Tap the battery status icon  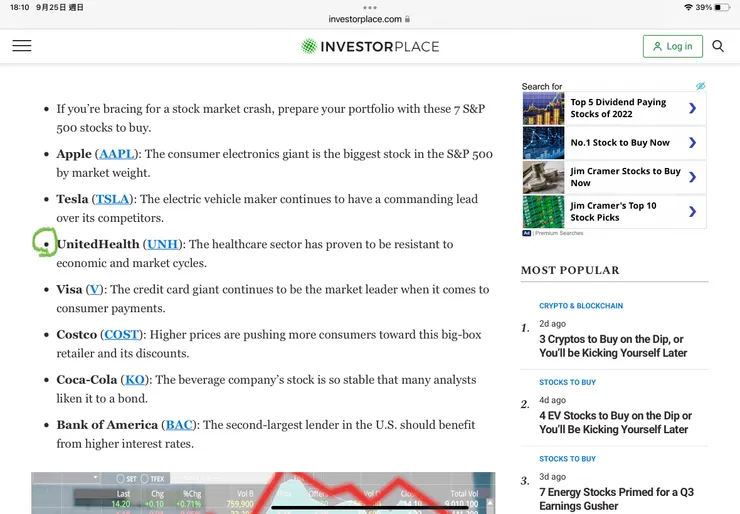[x=722, y=7]
